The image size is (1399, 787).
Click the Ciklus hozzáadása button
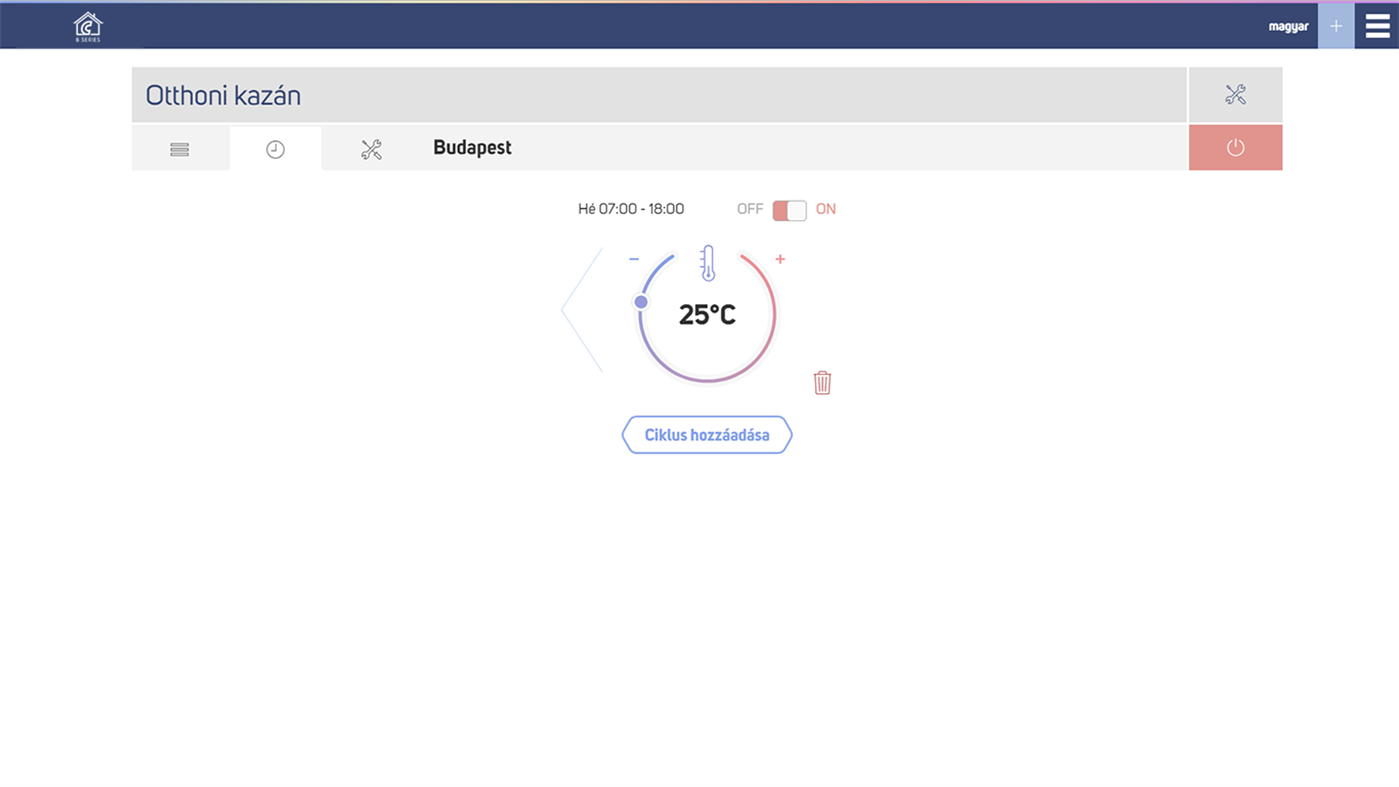pyautogui.click(x=707, y=434)
